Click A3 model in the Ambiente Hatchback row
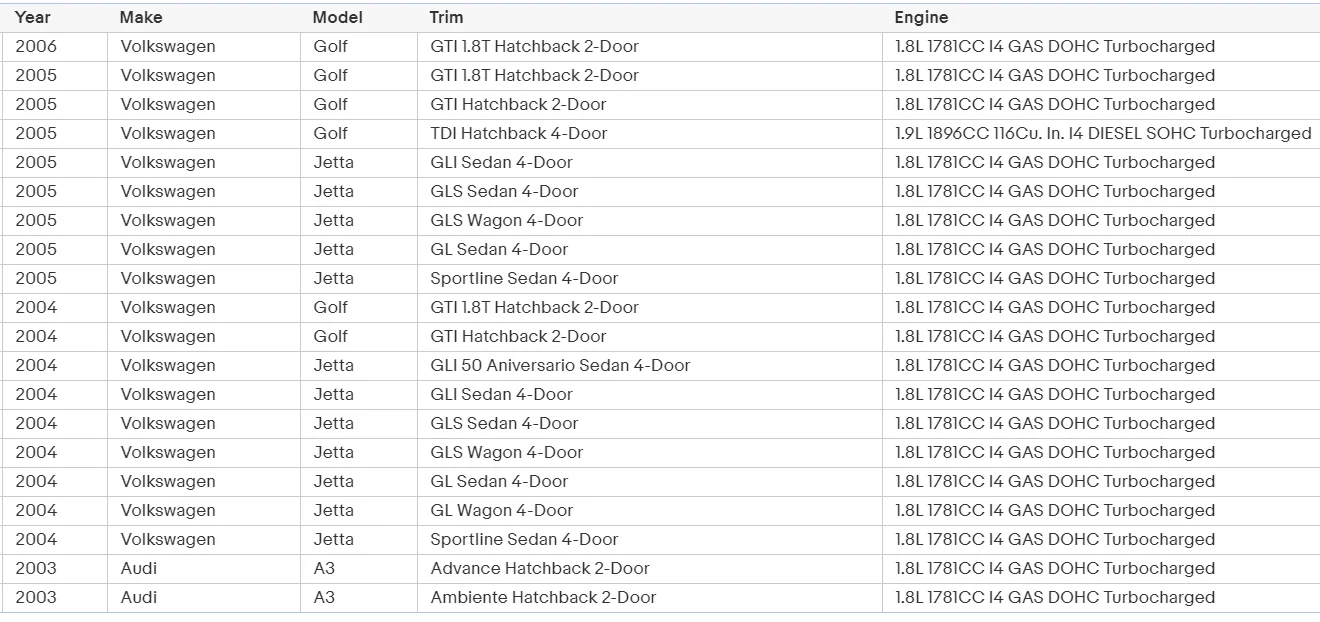The image size is (1320, 622). 324,597
